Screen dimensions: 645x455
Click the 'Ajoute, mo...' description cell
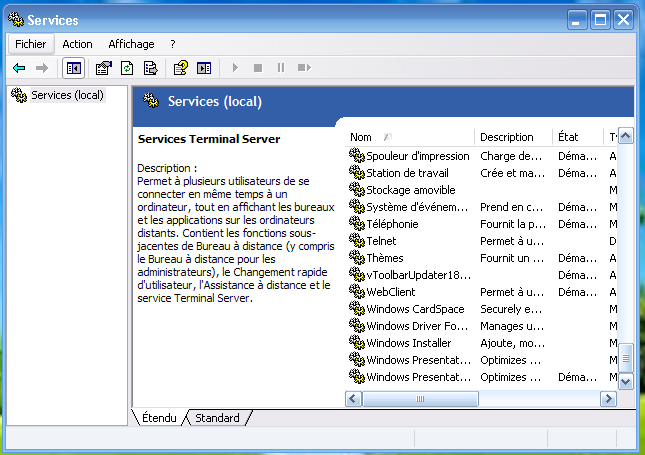tap(513, 343)
